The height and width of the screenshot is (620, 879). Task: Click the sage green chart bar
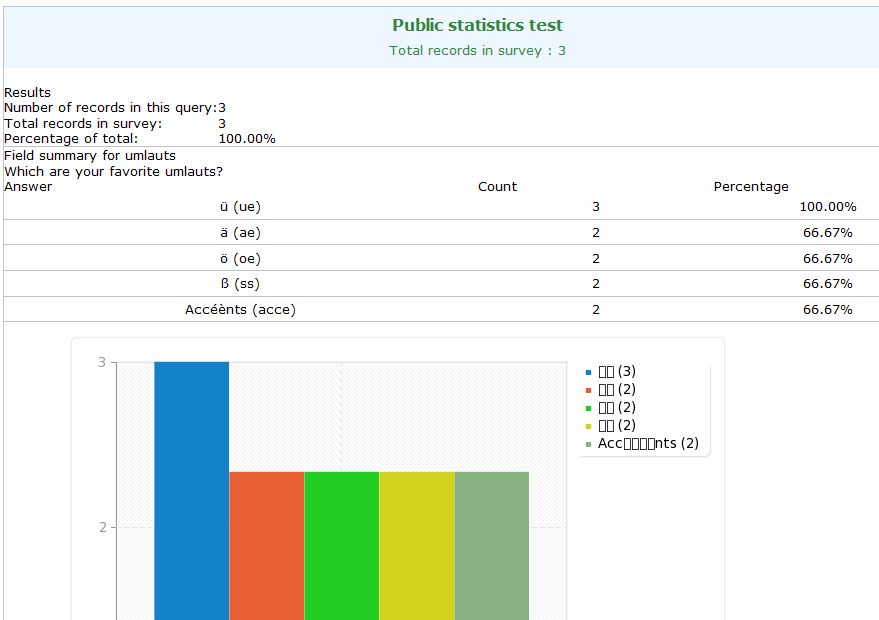[491, 545]
